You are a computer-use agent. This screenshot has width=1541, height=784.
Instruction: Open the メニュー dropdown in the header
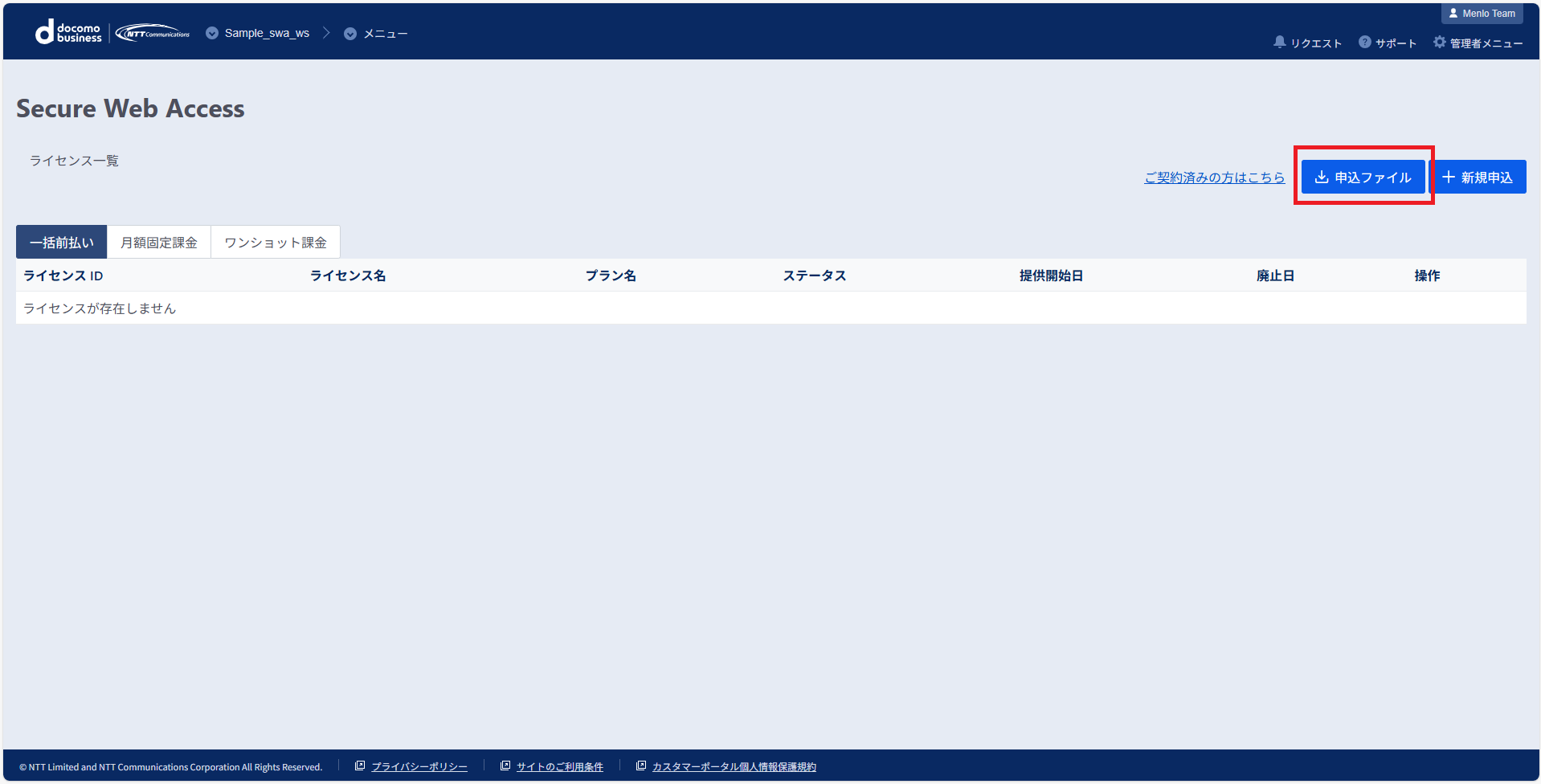click(376, 34)
